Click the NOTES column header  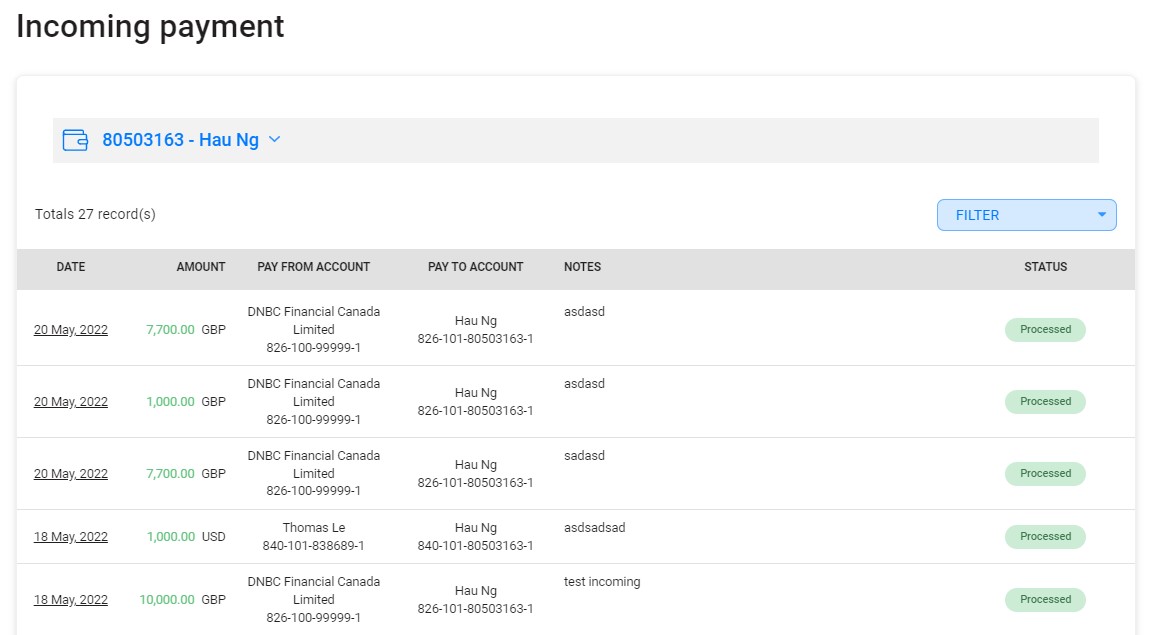click(582, 267)
